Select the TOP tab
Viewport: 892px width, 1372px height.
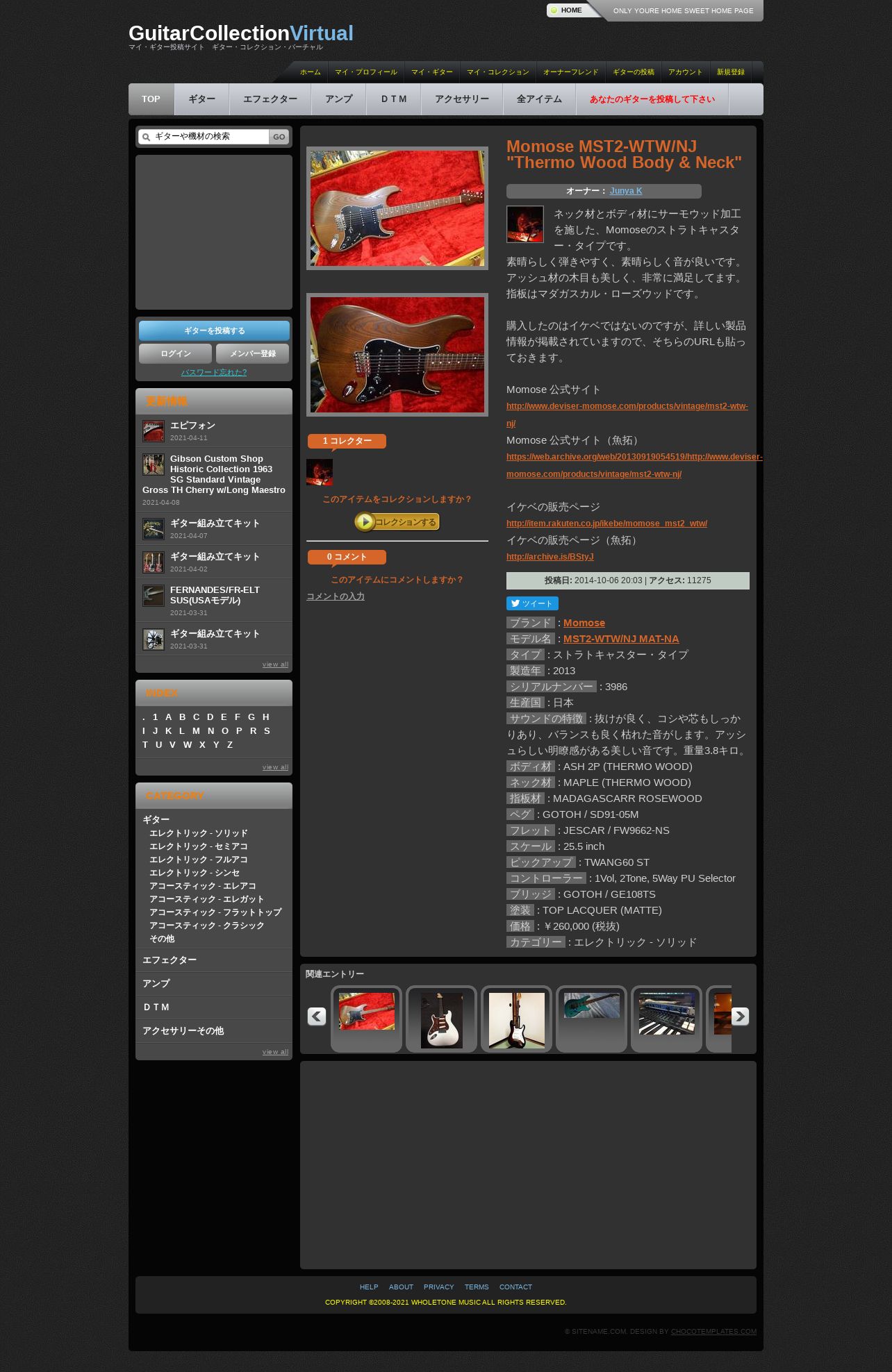[151, 99]
